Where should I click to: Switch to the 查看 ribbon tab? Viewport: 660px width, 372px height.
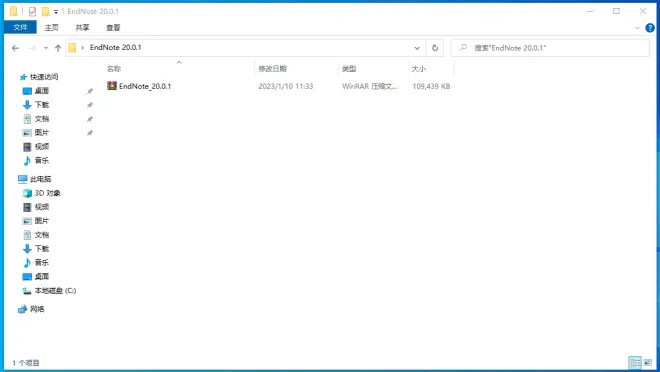point(113,27)
